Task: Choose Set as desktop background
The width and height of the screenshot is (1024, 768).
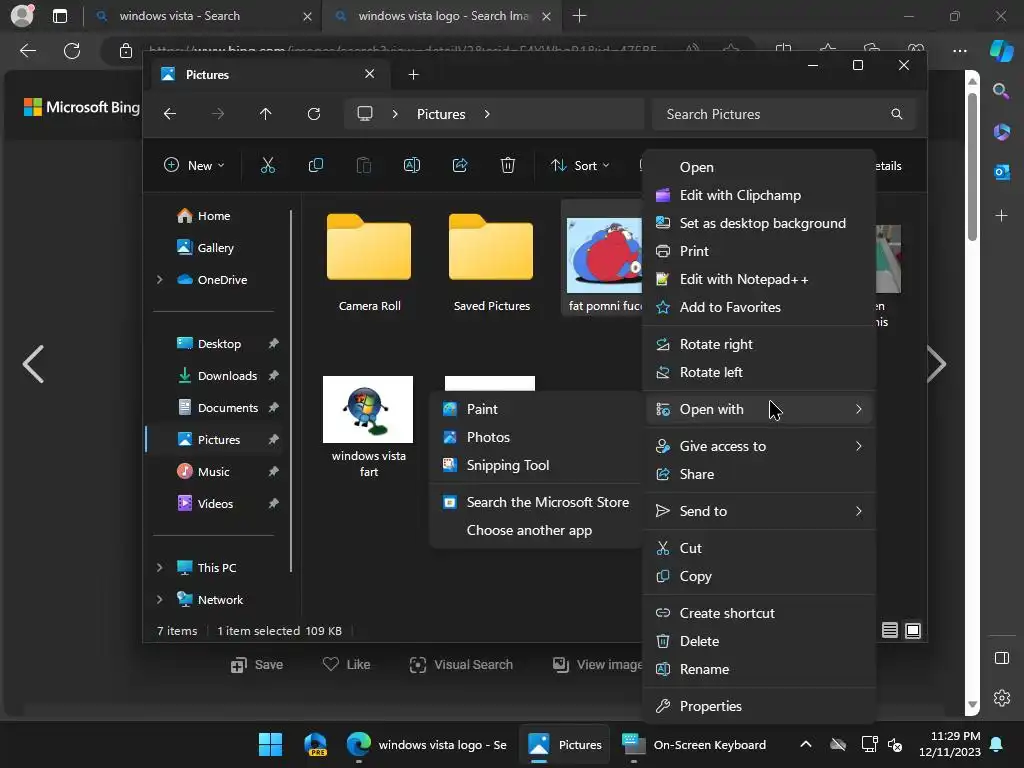Action: point(760,223)
